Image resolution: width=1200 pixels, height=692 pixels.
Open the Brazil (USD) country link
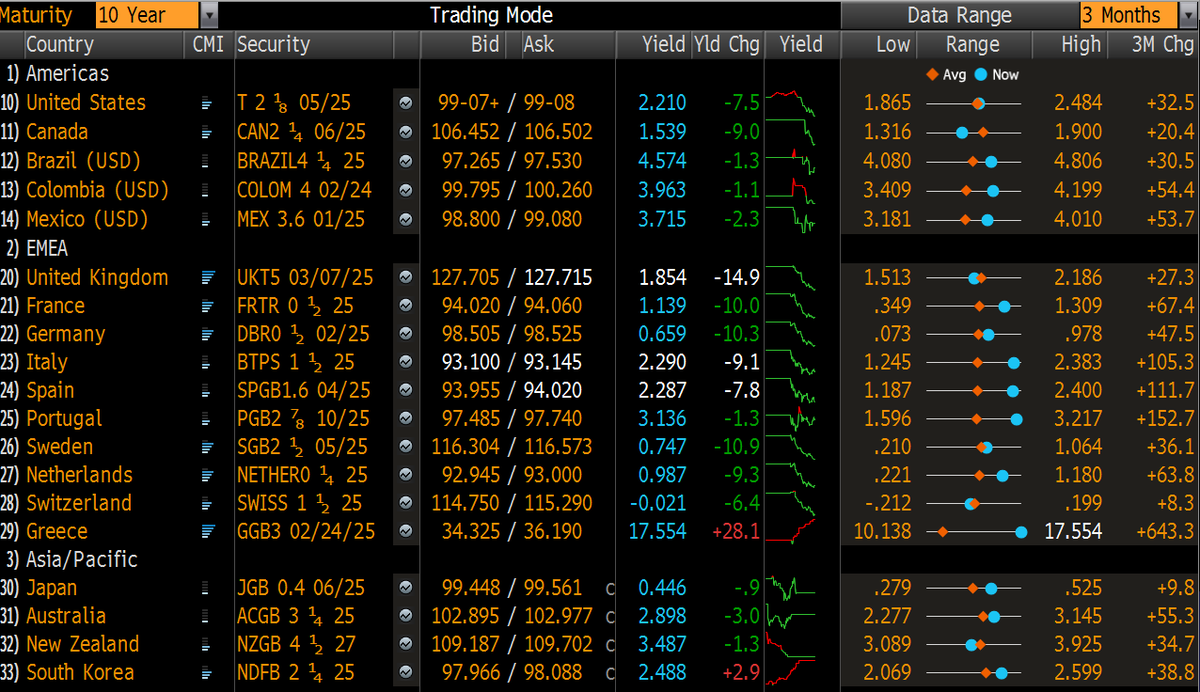tap(83, 160)
